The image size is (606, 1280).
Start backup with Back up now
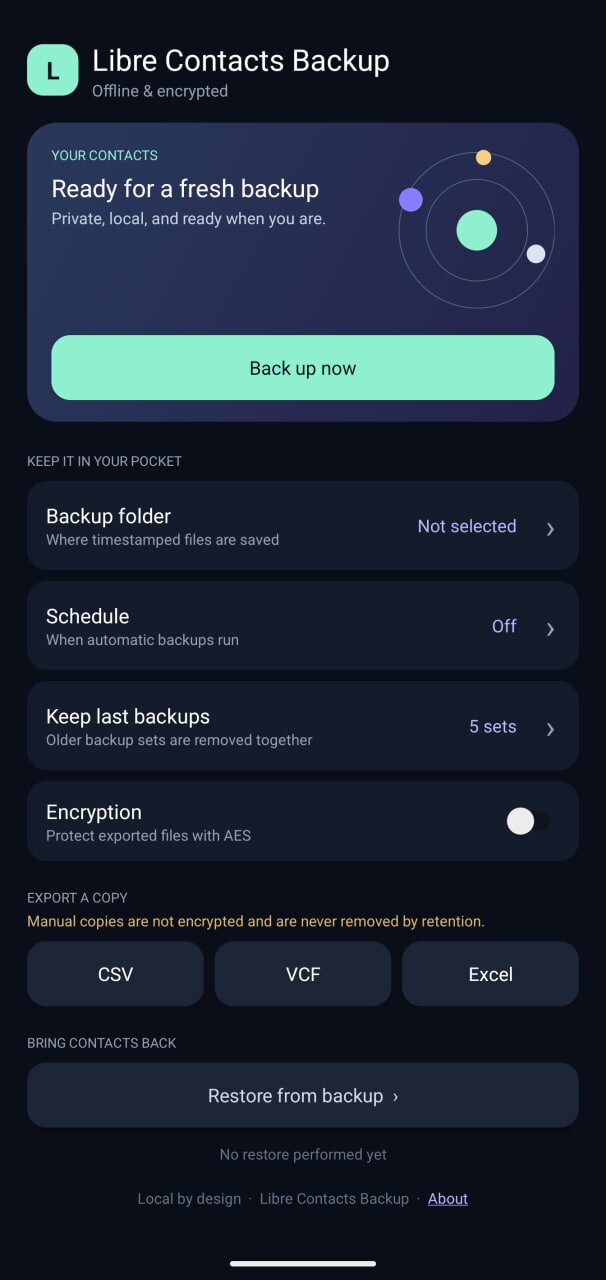(x=303, y=368)
